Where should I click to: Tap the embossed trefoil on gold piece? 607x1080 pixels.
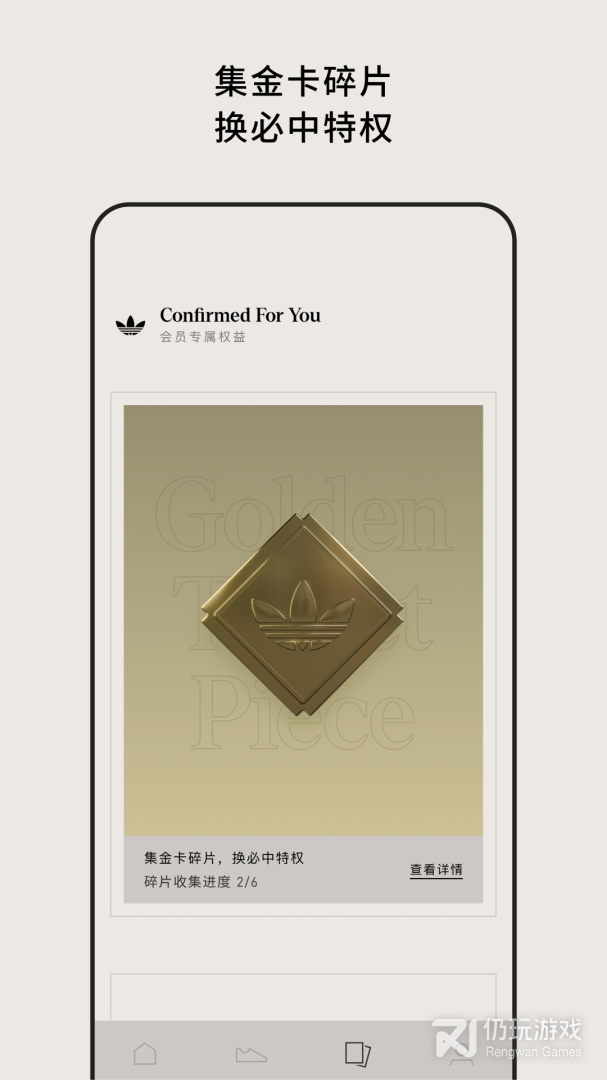[302, 615]
